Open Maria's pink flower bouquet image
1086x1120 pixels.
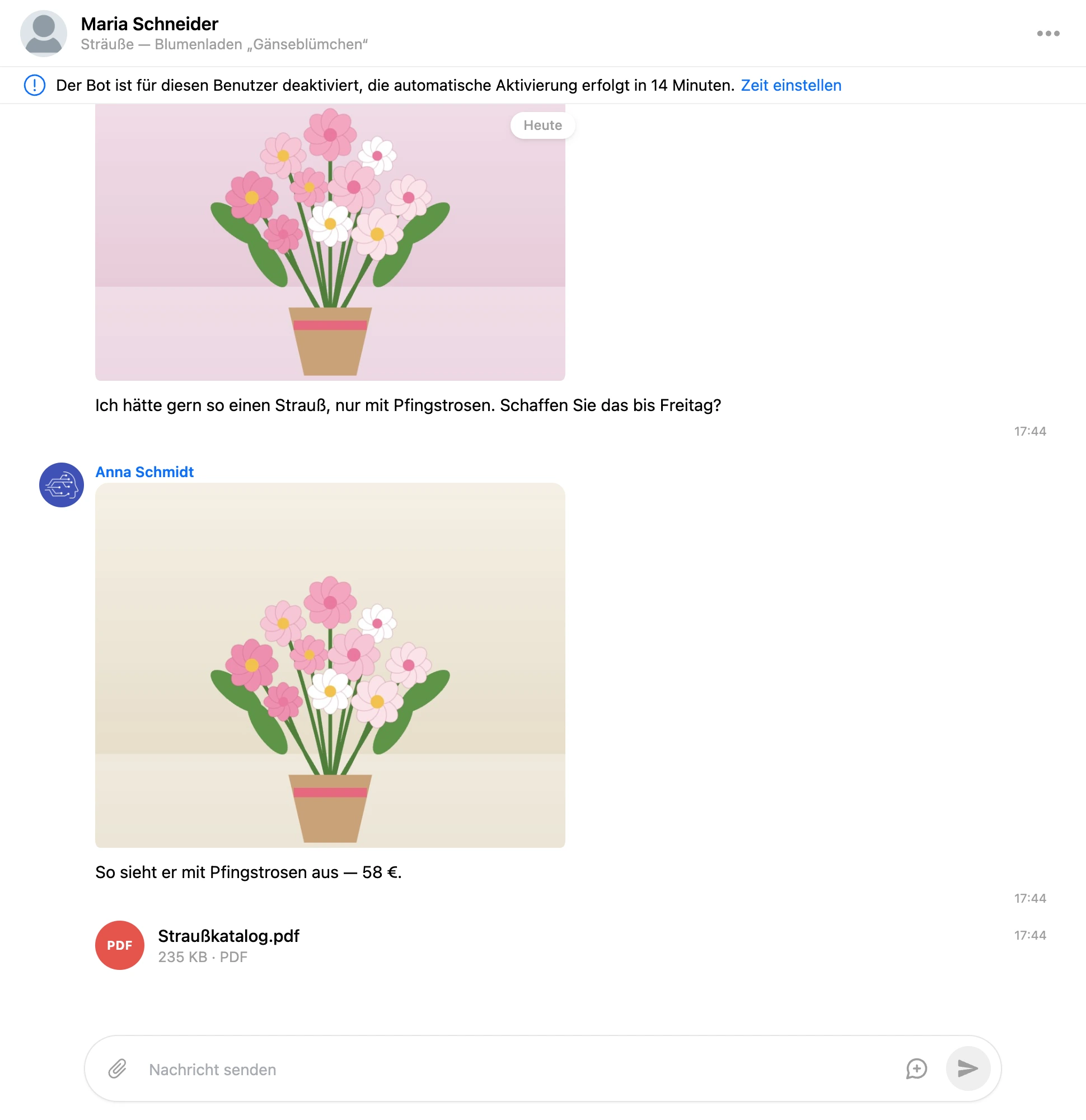(330, 242)
